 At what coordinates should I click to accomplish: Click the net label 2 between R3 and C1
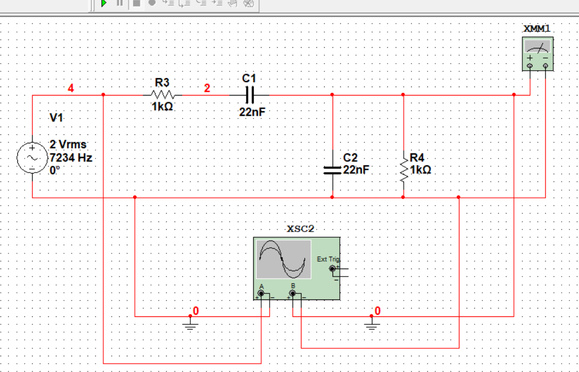(x=207, y=88)
